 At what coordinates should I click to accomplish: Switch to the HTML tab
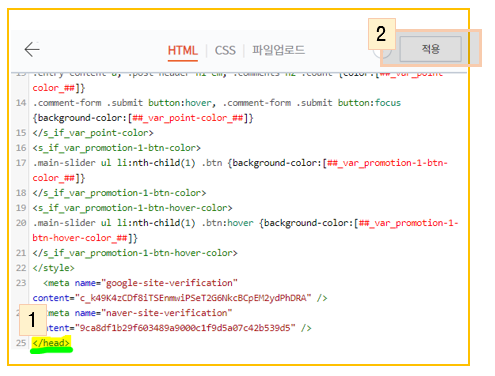(183, 51)
